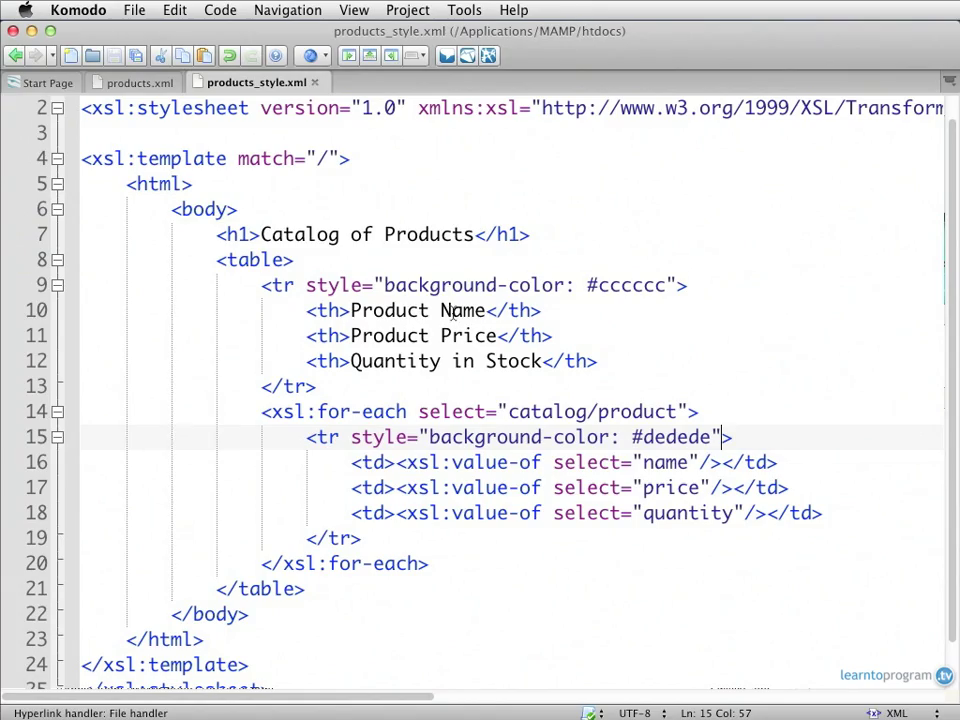Screen dimensions: 960x720
Task: Switch to the Start Page tab
Action: 40,83
